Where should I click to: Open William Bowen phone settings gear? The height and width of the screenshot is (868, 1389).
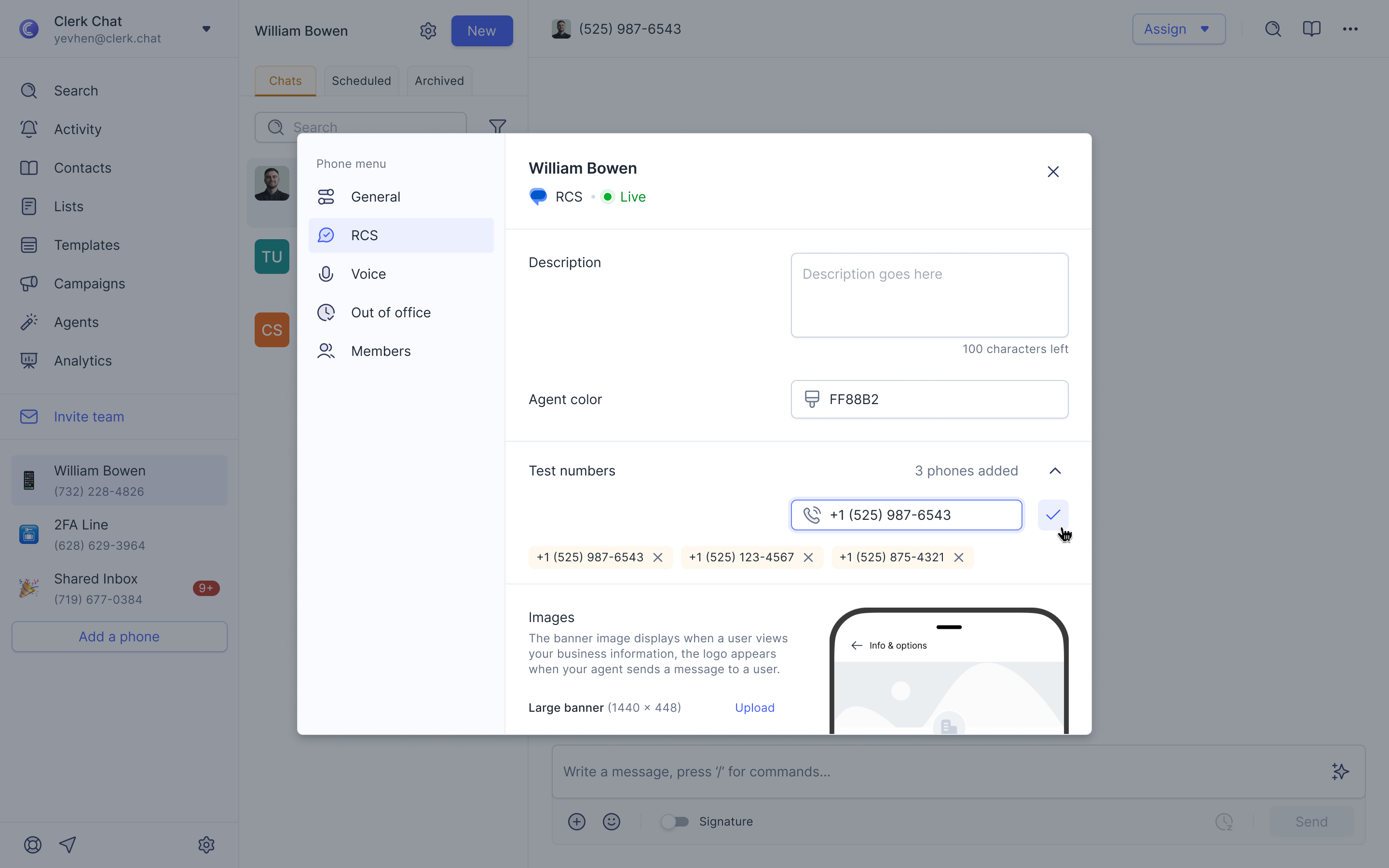pyautogui.click(x=428, y=31)
